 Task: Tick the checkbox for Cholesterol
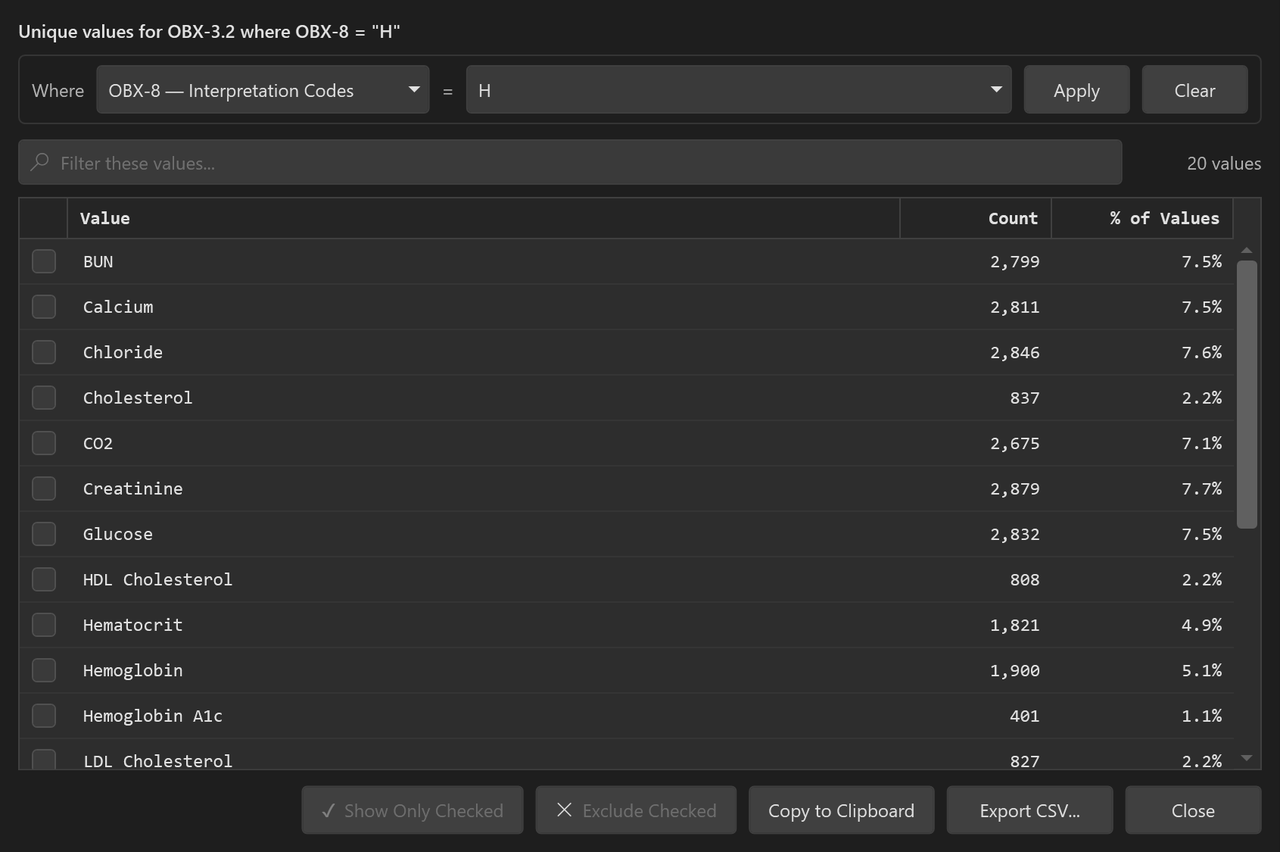[x=44, y=397]
